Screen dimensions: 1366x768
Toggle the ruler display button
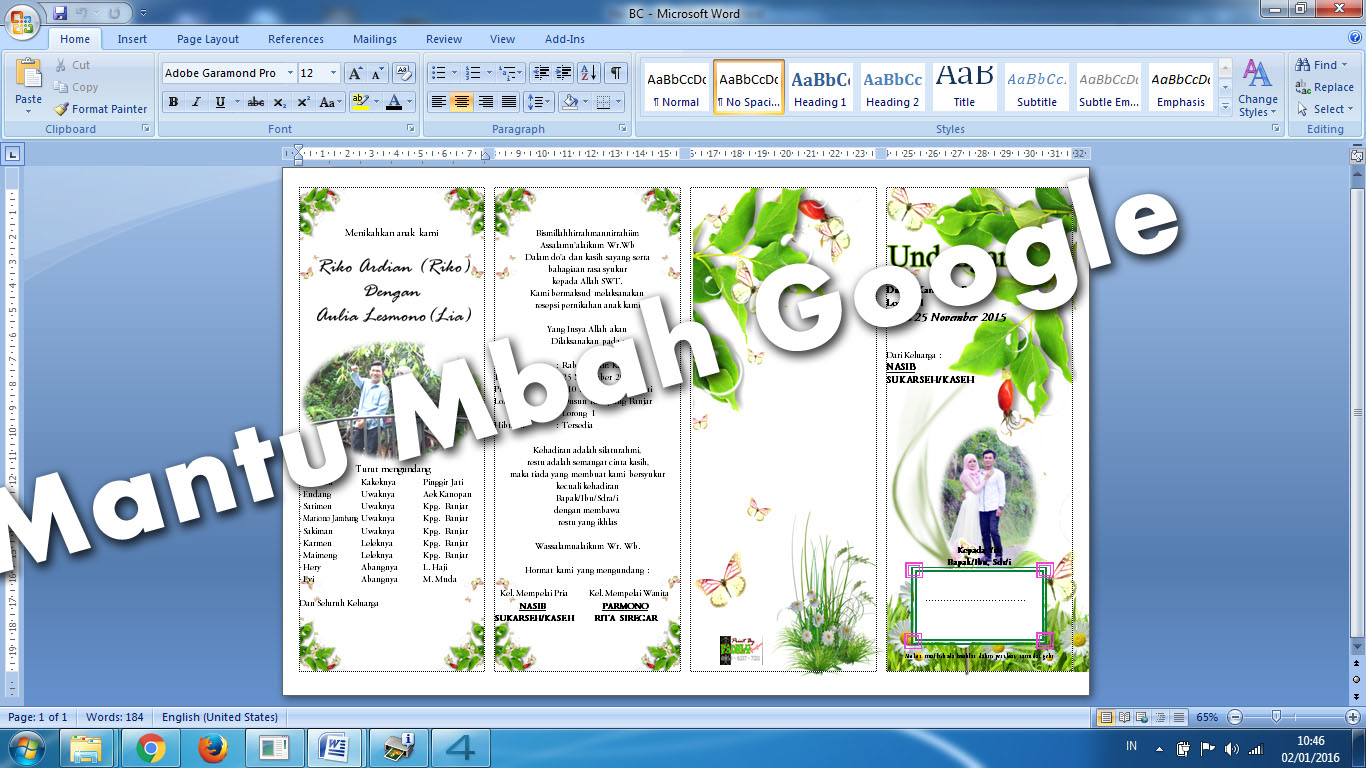point(1357,156)
